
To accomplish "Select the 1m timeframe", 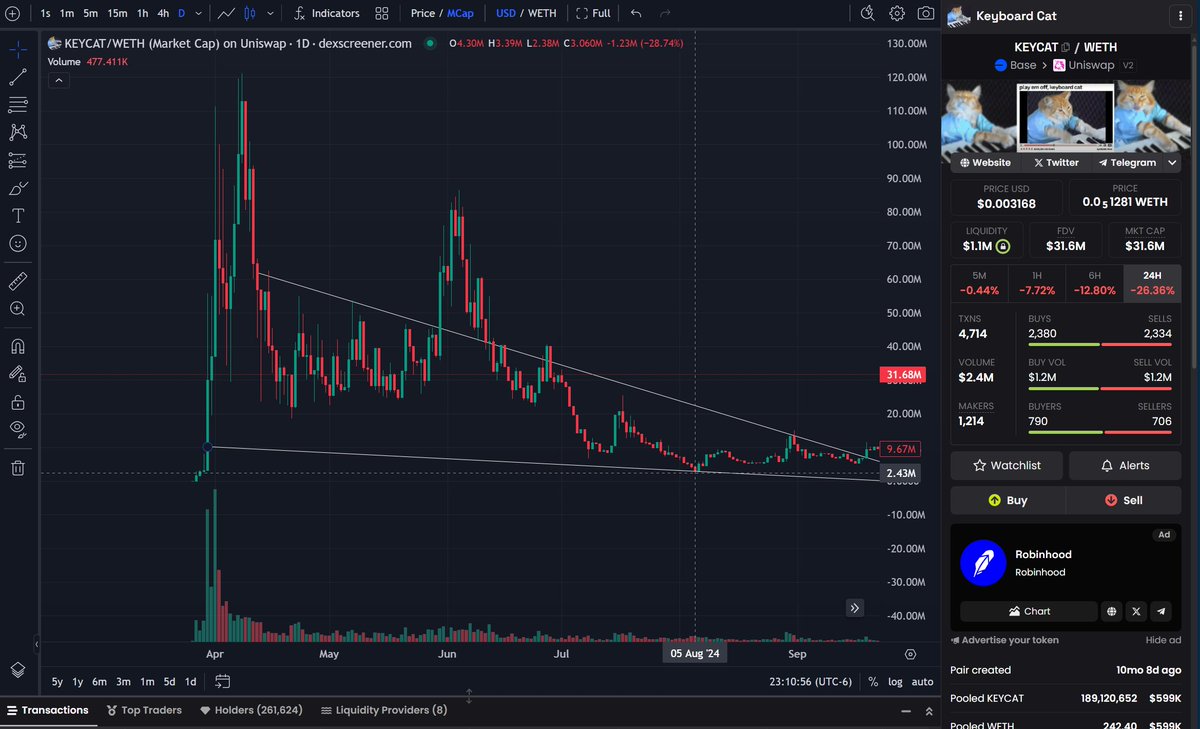I will pyautogui.click(x=67, y=13).
